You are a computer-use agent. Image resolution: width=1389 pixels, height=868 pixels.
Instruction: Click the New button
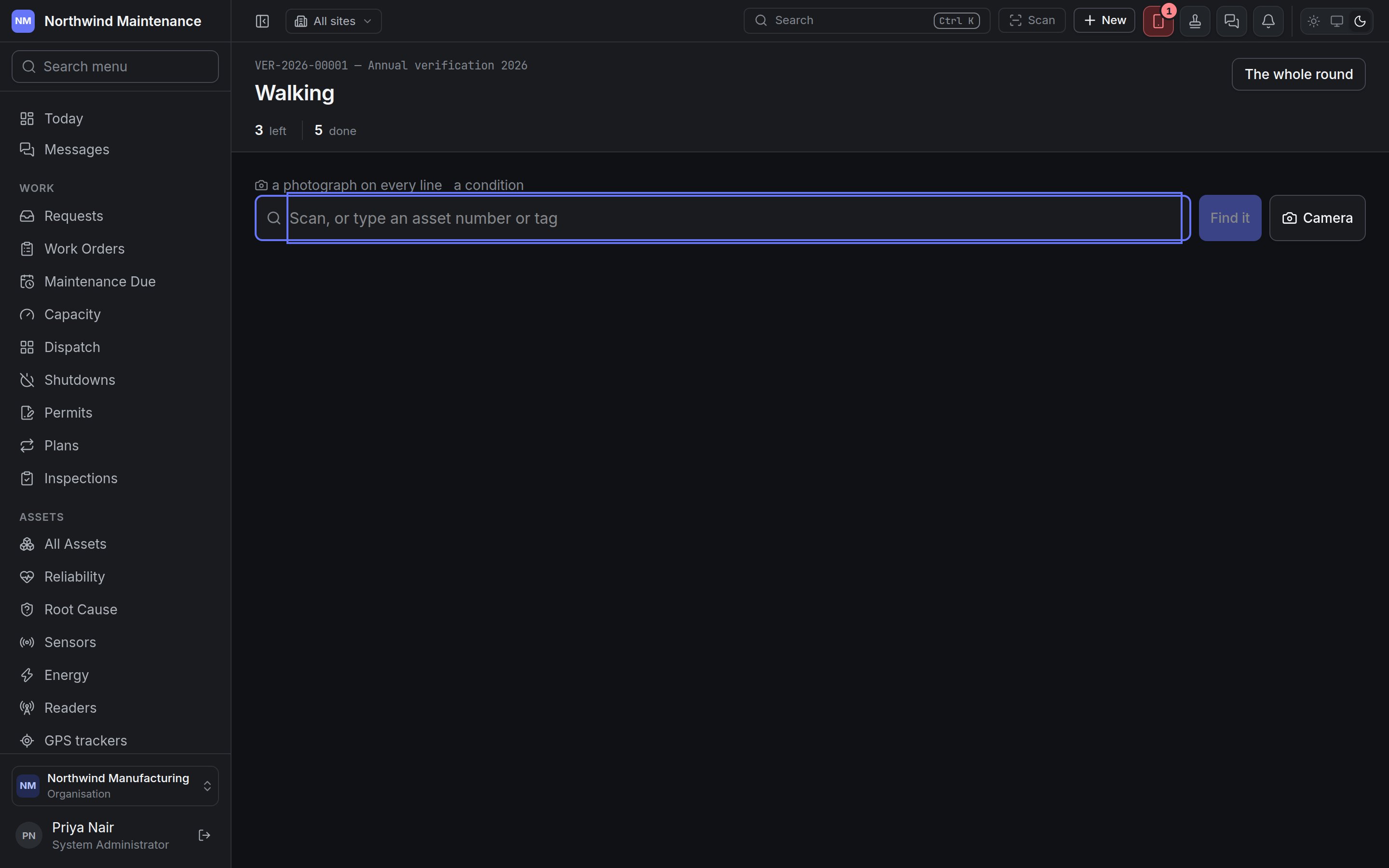1104,21
